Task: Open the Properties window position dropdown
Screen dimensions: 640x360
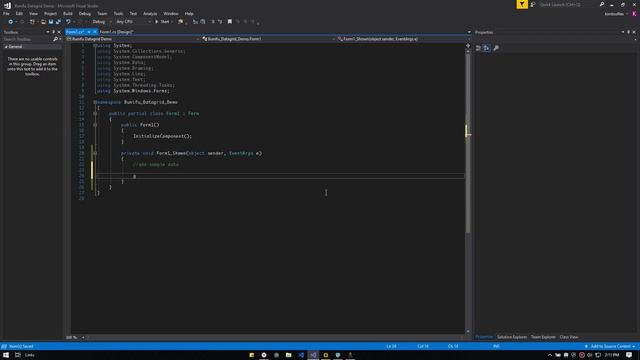Action: [623, 32]
